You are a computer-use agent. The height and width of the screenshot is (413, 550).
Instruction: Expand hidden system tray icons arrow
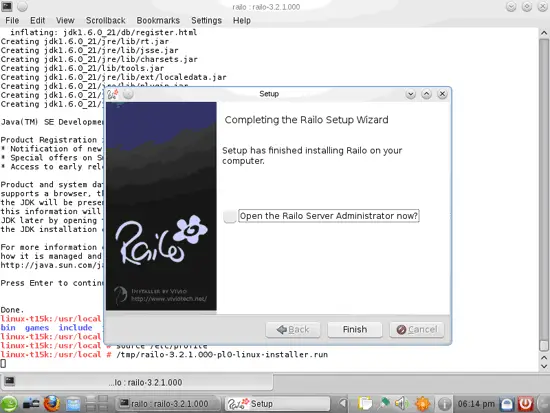coord(343,404)
